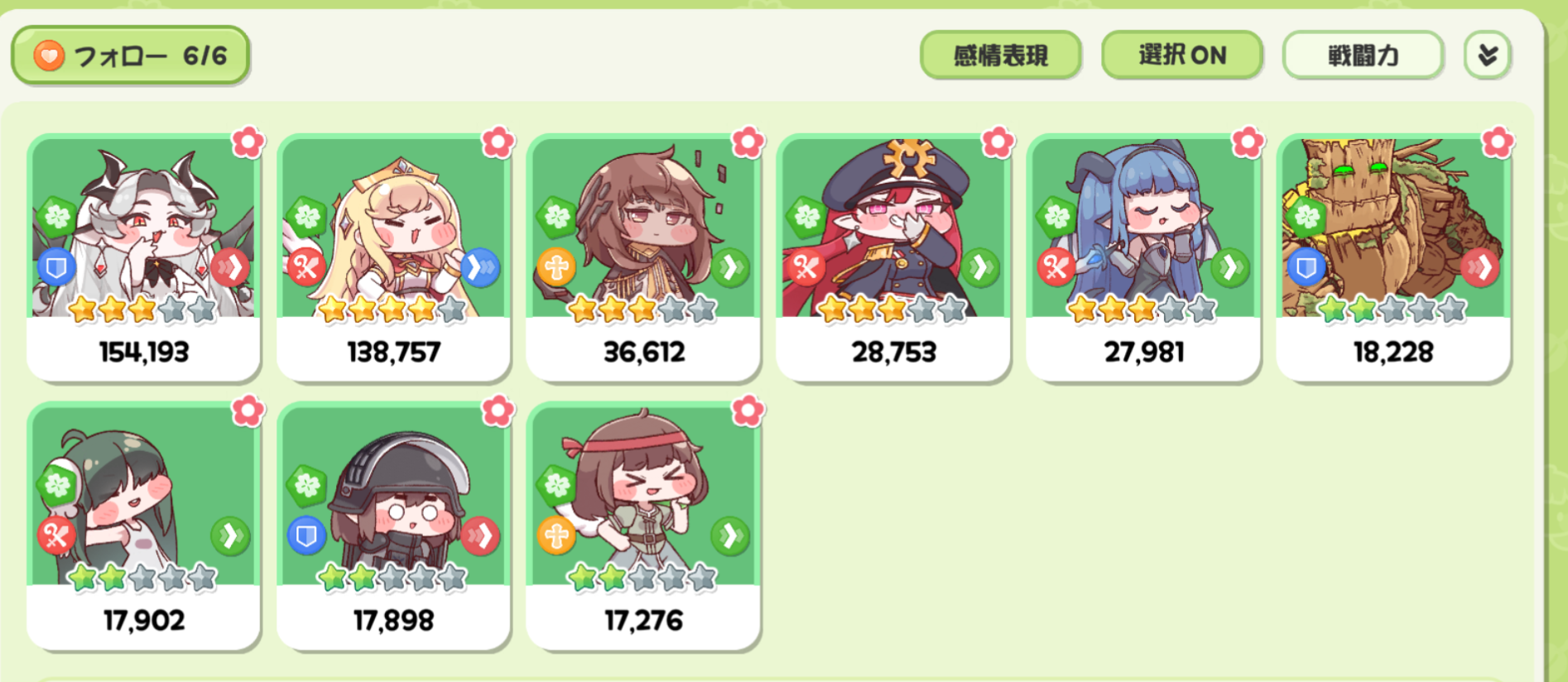Select the 28,753 red-haired officer card
The image size is (1568, 682).
[893, 258]
